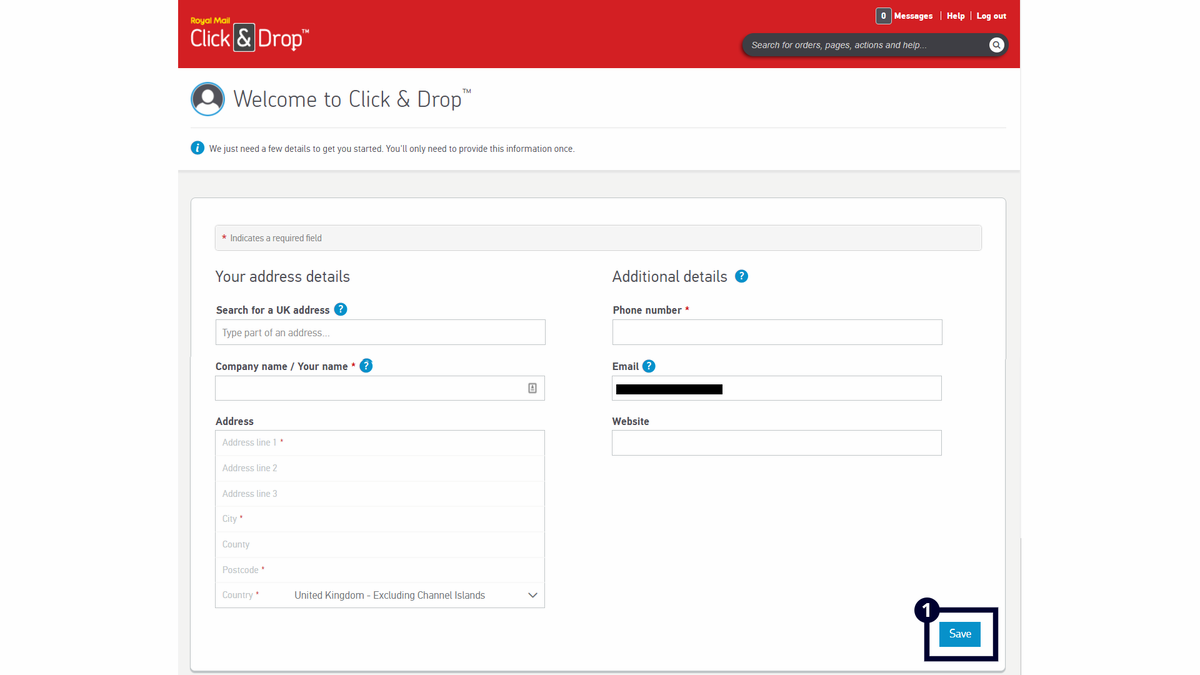1200x675 pixels.
Task: Click the City field
Action: [380, 519]
